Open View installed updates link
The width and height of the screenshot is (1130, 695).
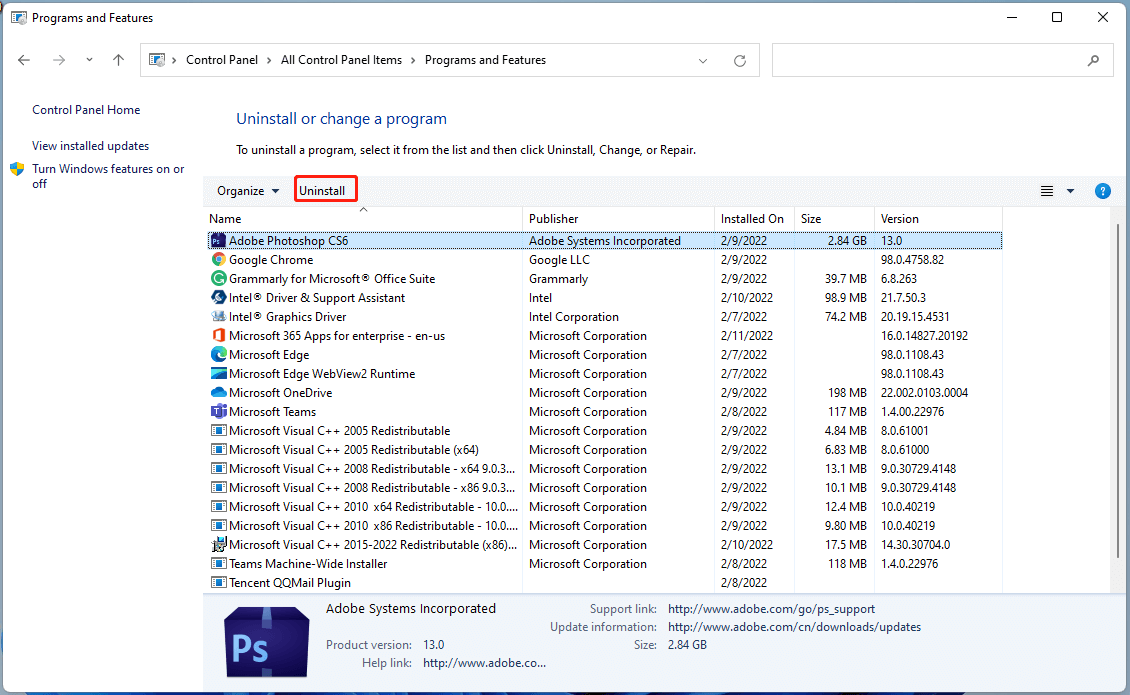point(90,146)
